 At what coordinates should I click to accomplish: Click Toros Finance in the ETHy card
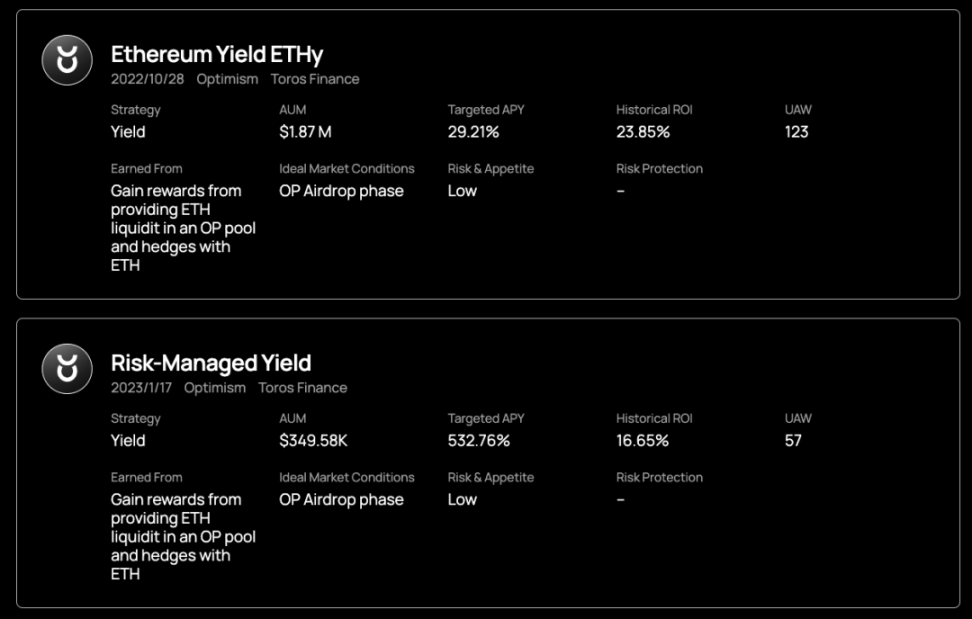click(x=315, y=79)
